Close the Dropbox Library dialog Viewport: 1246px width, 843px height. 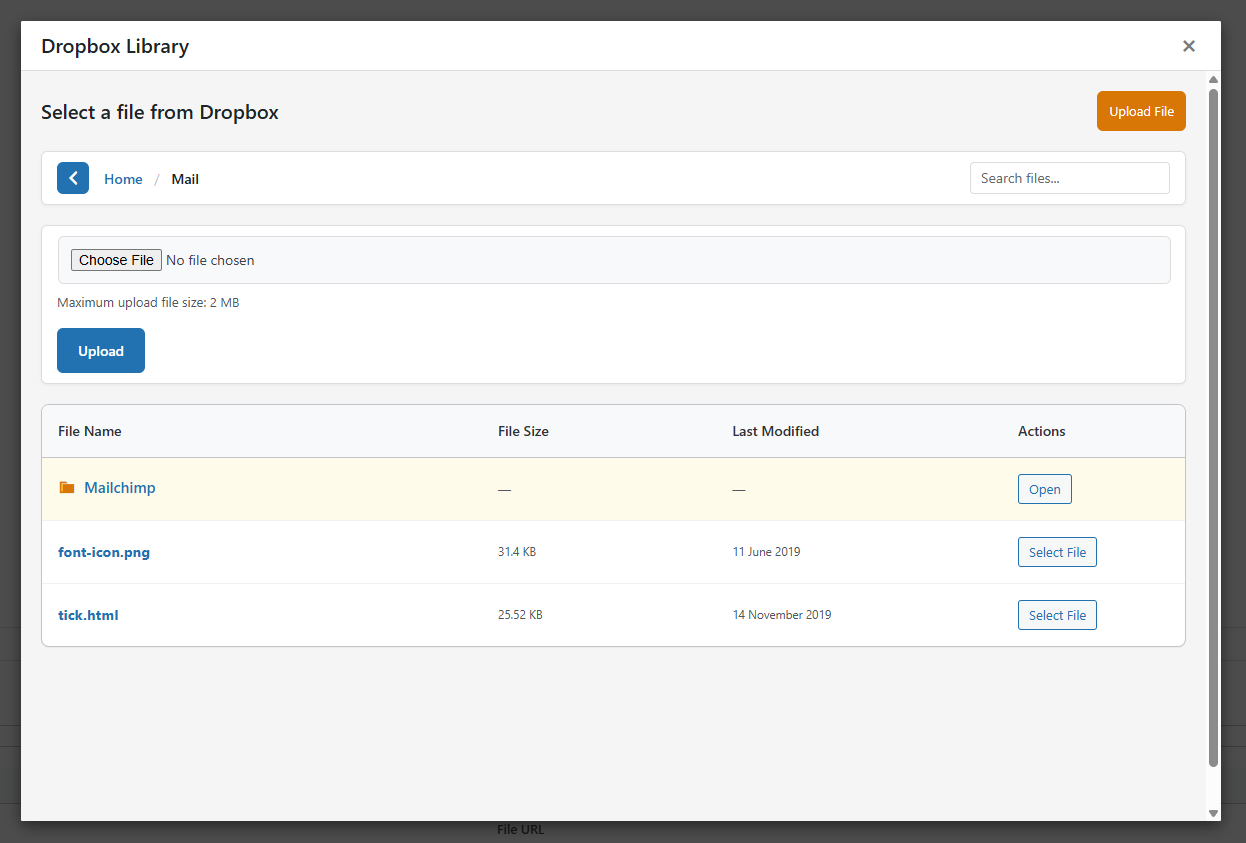click(x=1188, y=46)
